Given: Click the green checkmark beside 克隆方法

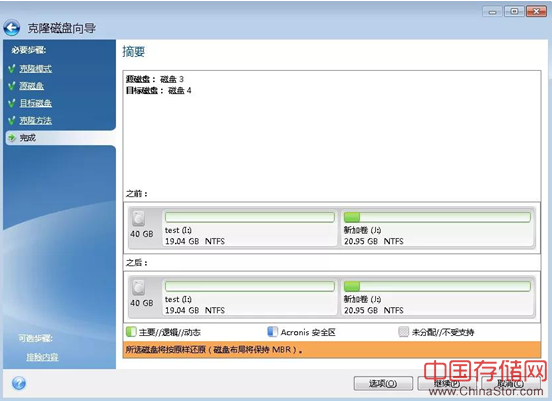Looking at the screenshot, I should pyautogui.click(x=12, y=120).
